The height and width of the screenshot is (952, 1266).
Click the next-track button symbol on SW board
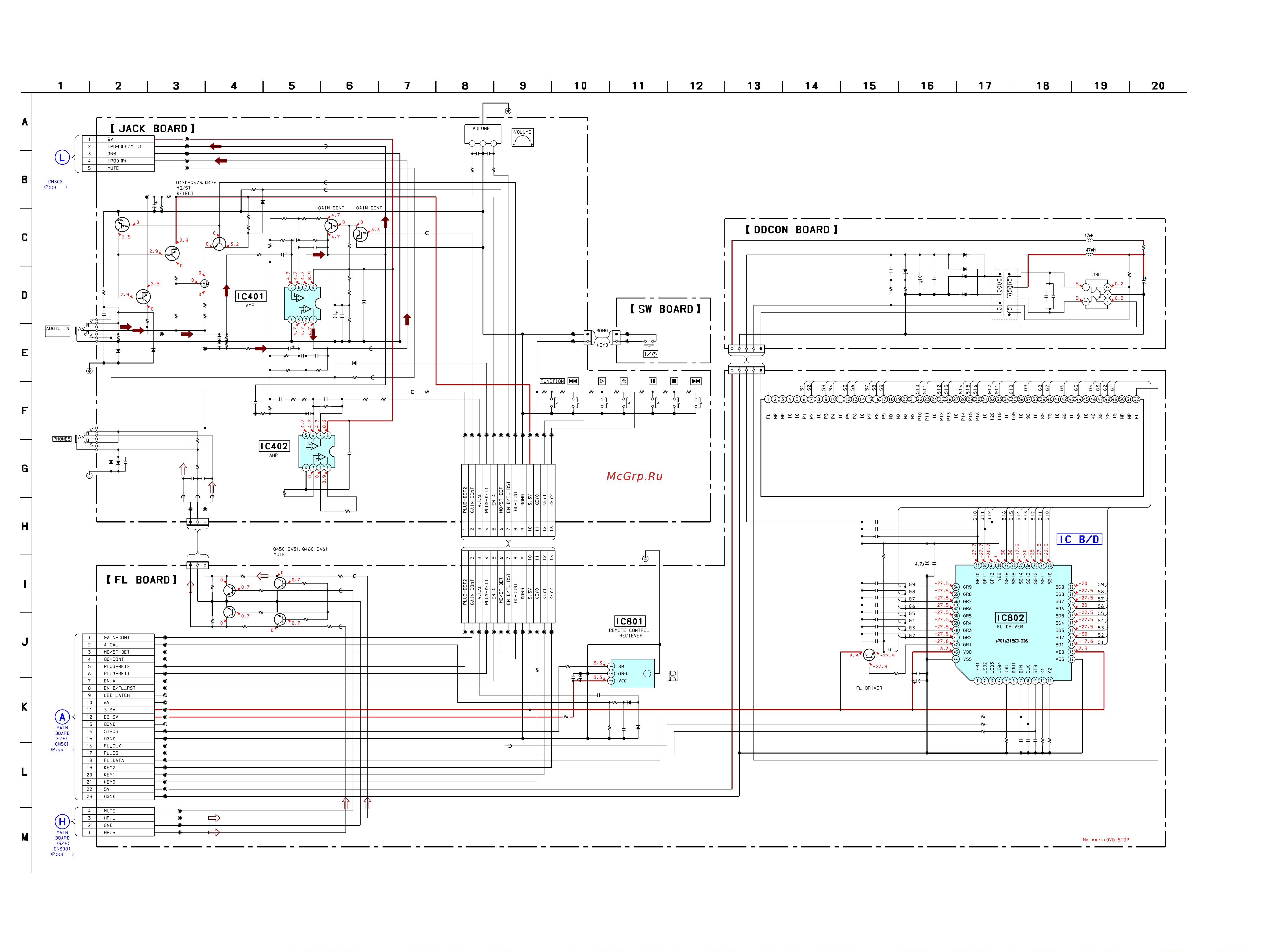pos(695,381)
